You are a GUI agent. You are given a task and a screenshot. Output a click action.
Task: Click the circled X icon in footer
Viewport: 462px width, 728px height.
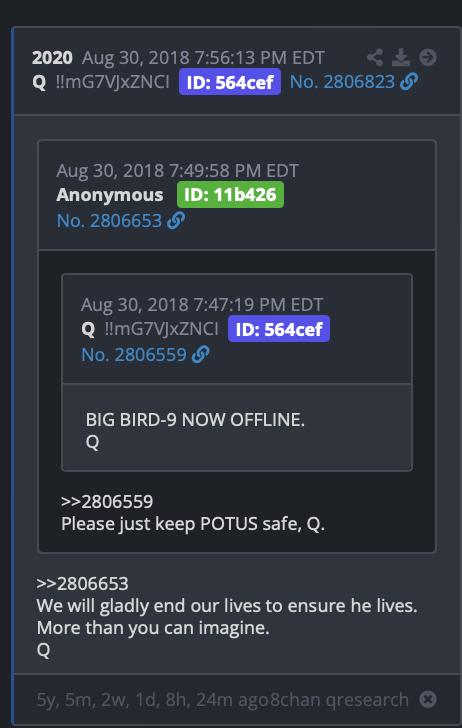pyautogui.click(x=428, y=699)
